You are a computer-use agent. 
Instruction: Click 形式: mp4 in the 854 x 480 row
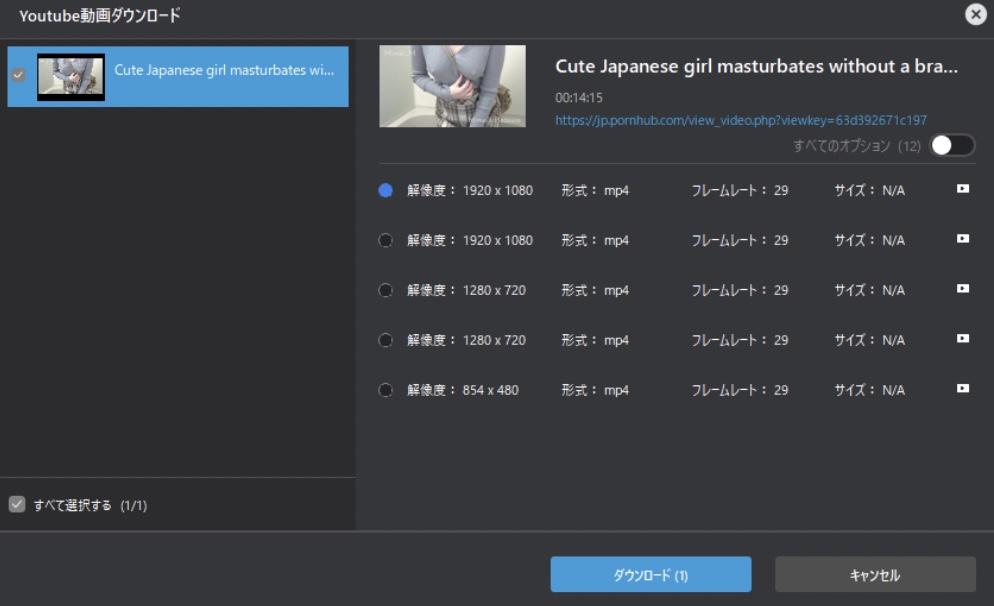[x=595, y=390]
